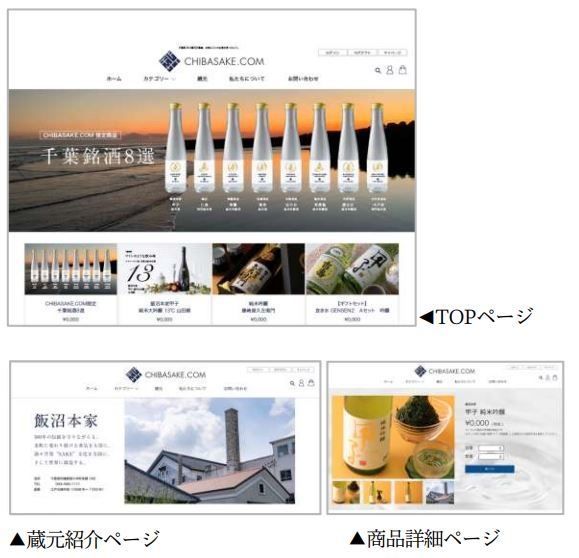Click お問い合わせ in the TOP page navigation
The width and height of the screenshot is (579, 558).
(x=303, y=79)
